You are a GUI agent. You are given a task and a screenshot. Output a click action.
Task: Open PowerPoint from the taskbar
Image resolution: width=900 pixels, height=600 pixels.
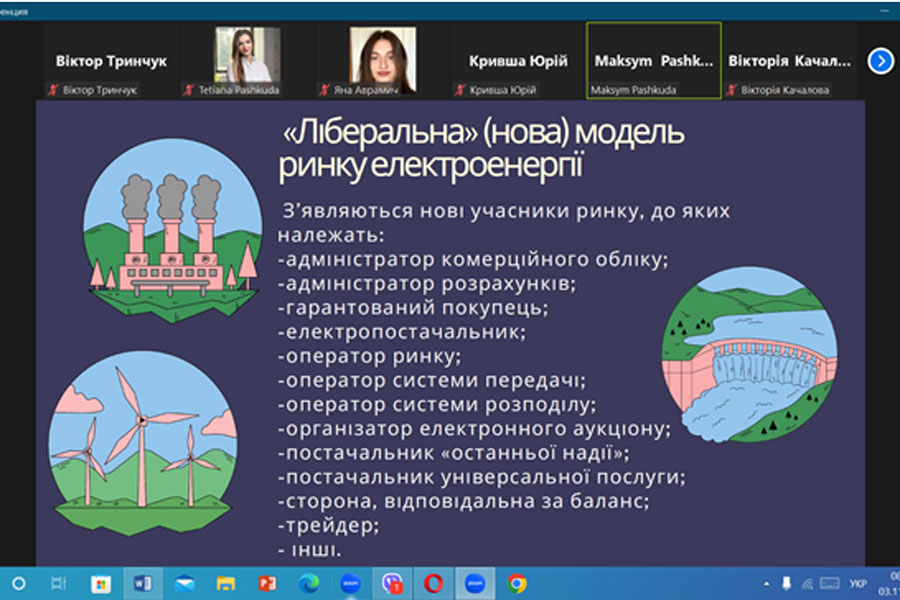click(x=267, y=583)
